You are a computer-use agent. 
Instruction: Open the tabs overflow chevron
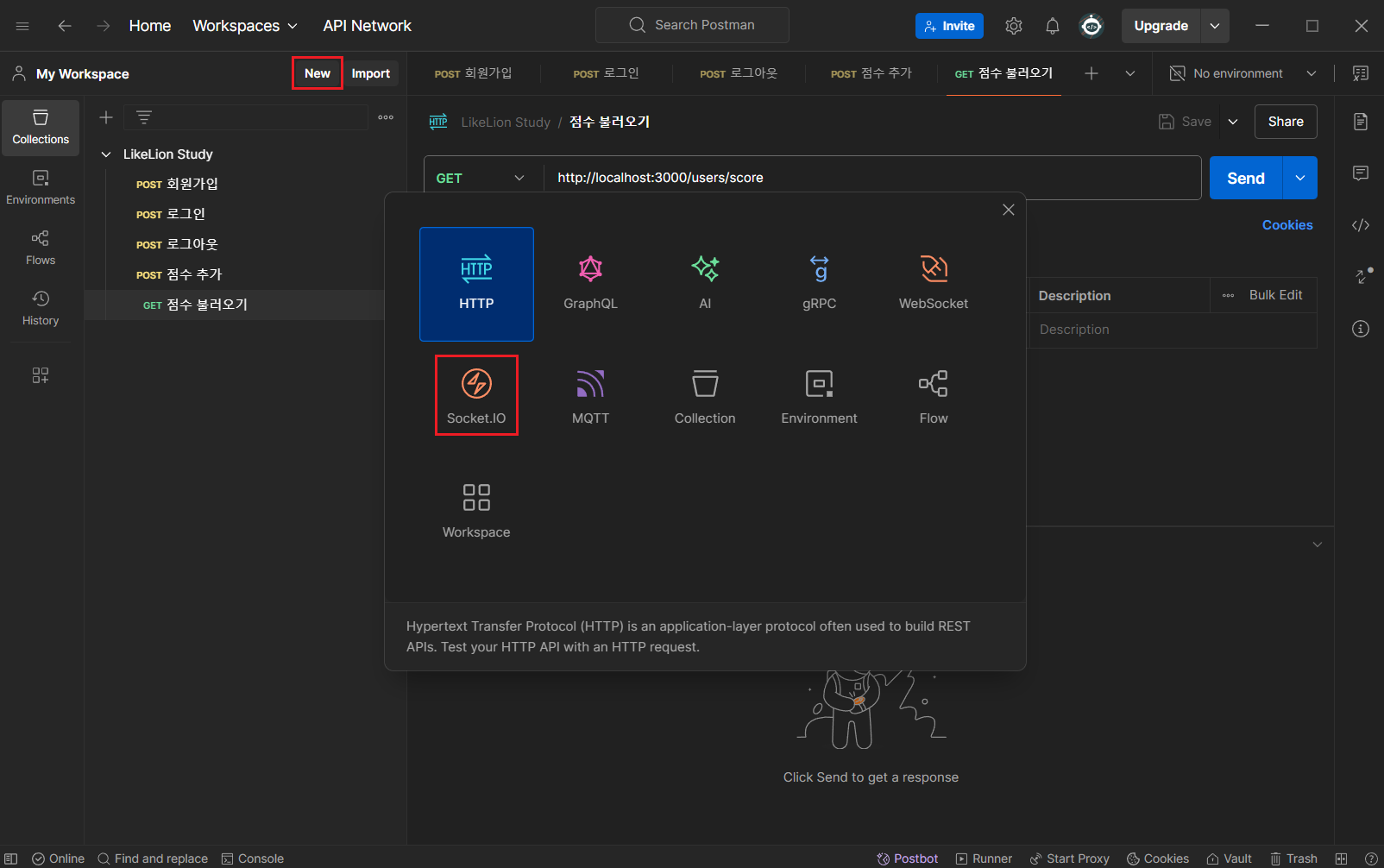pos(1130,73)
